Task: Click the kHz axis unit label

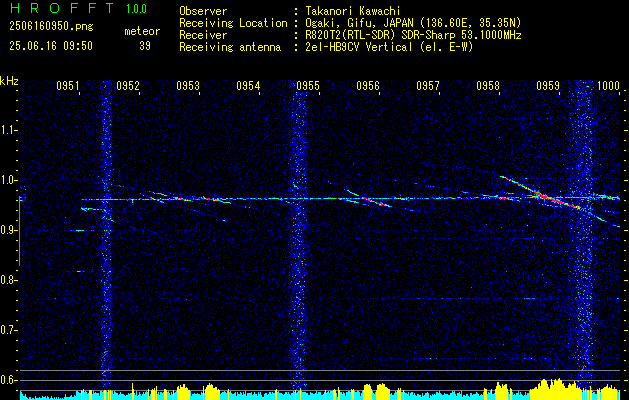Action: coord(9,80)
